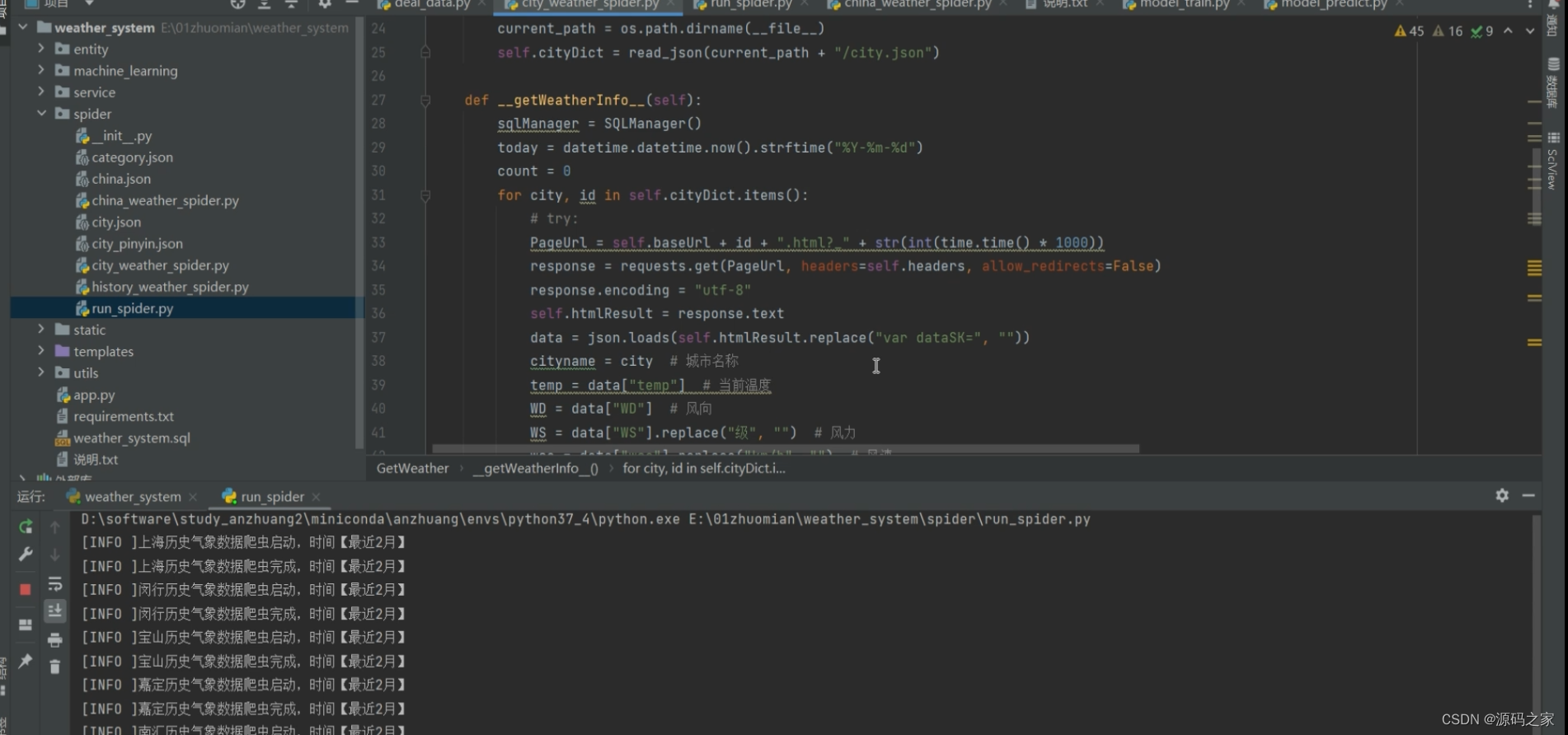Jump down the stack trace arrow
1568x735 pixels.
(54, 555)
